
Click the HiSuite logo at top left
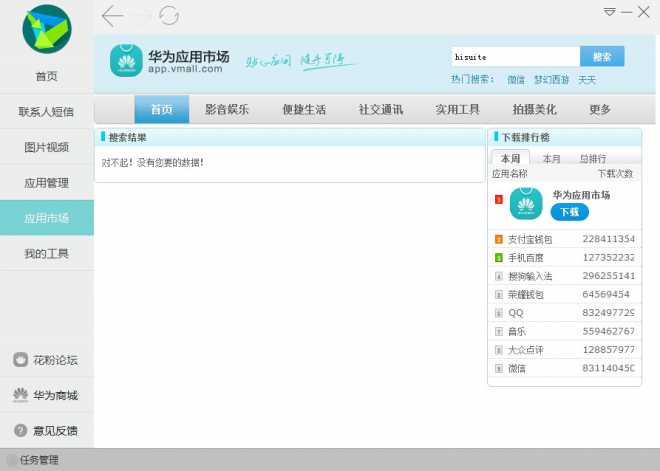tap(47, 29)
